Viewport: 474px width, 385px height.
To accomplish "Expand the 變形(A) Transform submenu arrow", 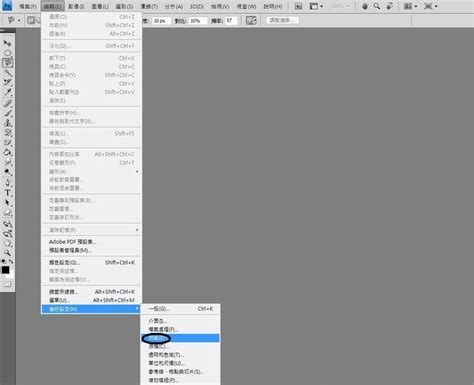I will click(x=137, y=172).
